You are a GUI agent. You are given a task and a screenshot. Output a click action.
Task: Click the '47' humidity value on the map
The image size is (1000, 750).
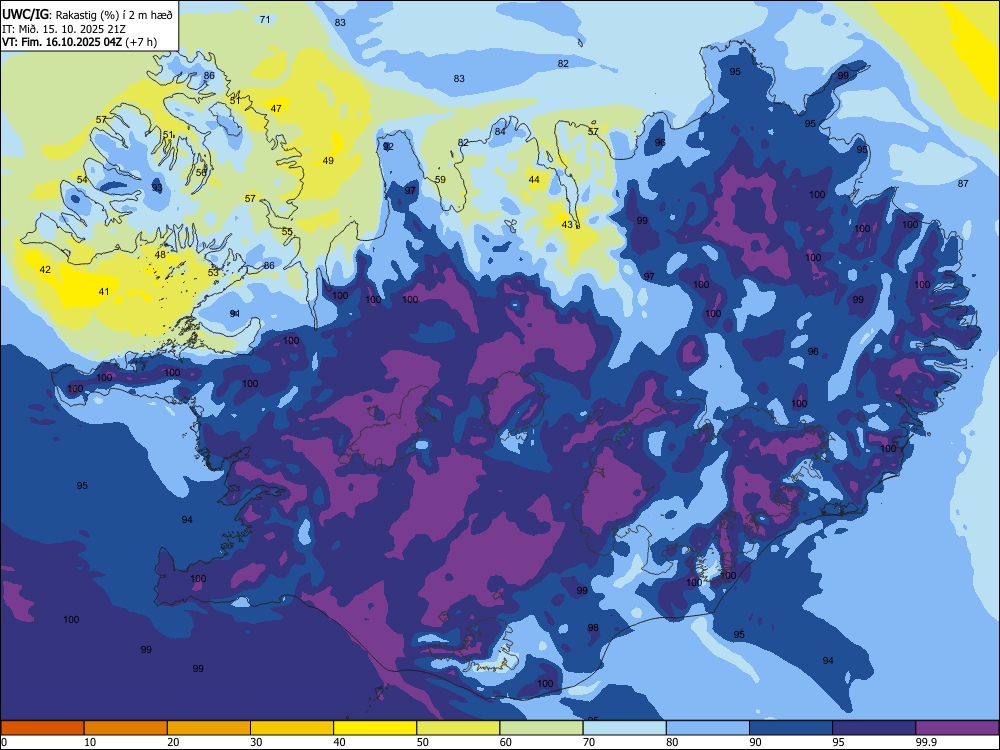click(276, 108)
